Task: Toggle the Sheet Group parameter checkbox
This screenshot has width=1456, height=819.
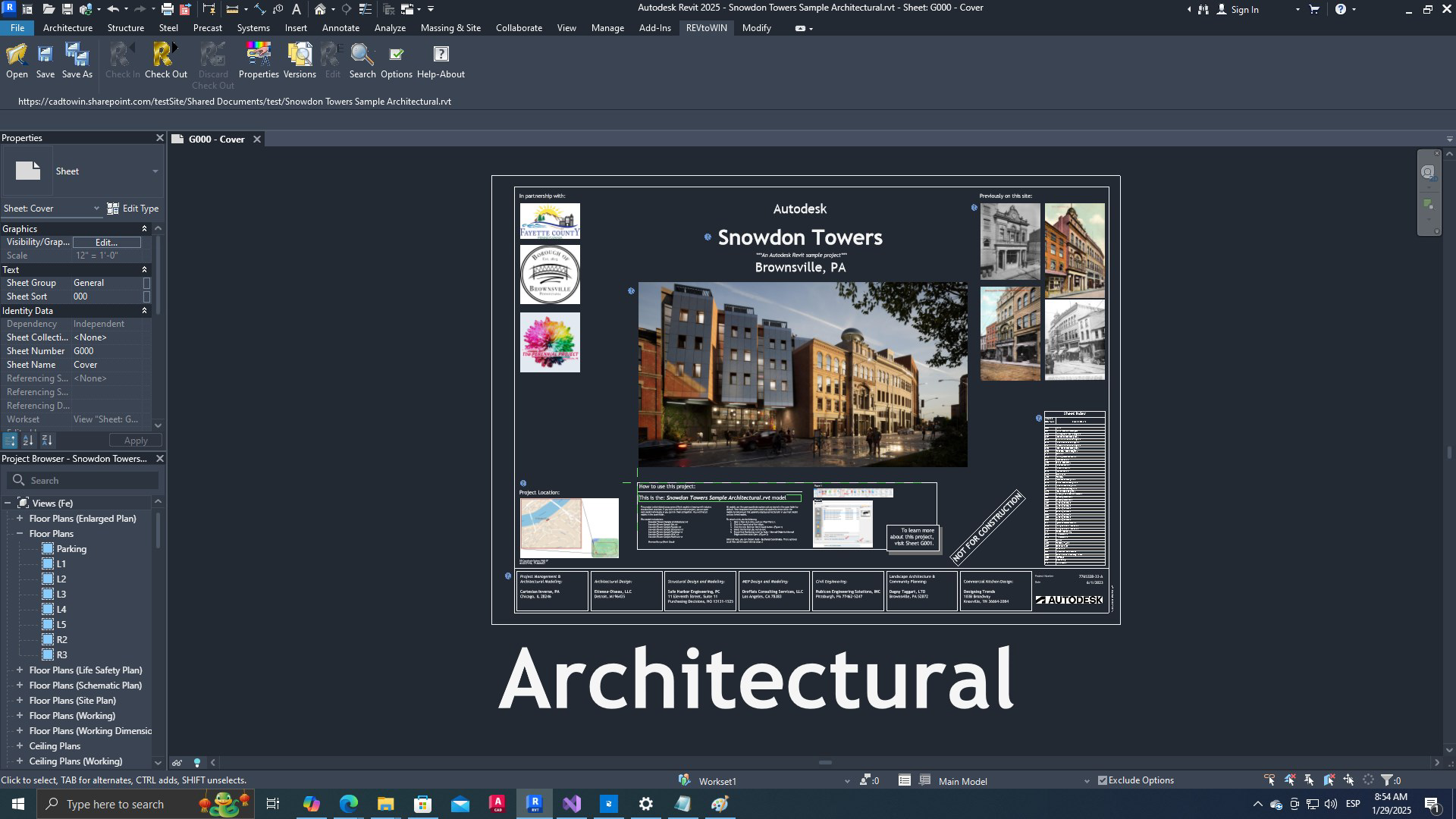Action: (x=146, y=283)
